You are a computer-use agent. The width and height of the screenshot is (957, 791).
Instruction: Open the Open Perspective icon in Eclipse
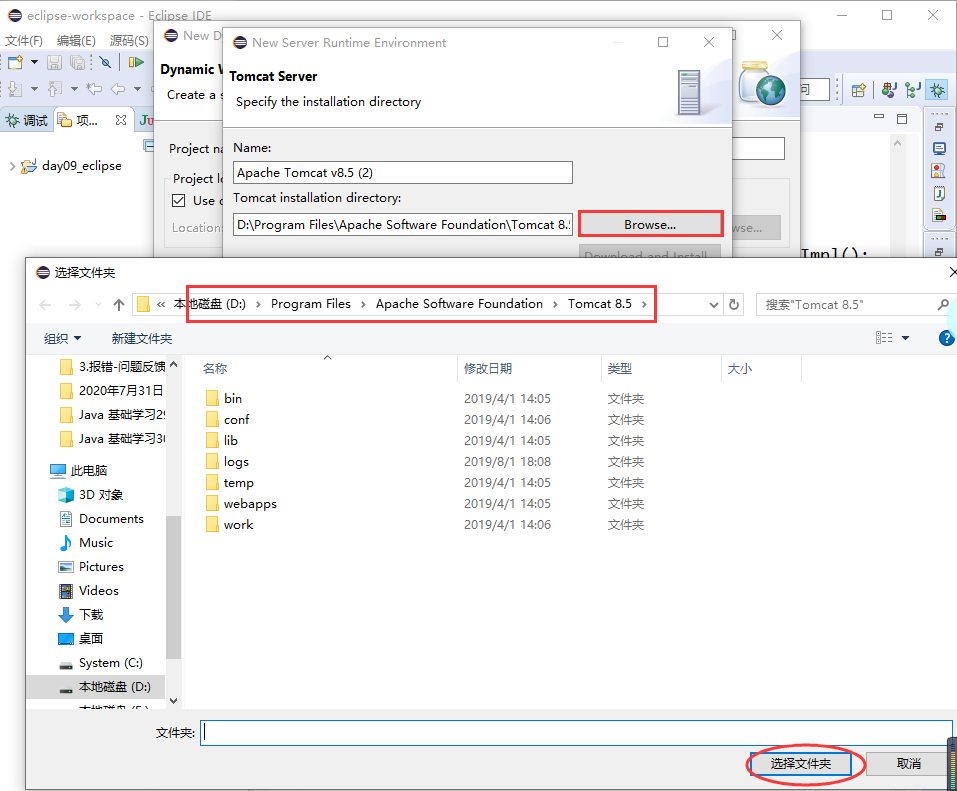point(859,90)
